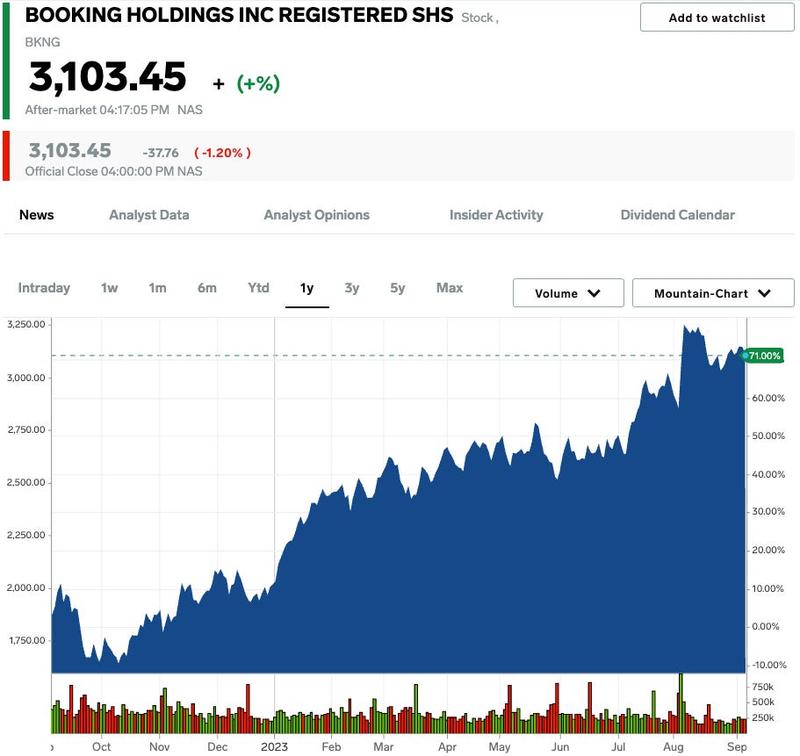The height and width of the screenshot is (756, 800).
Task: View the Insider Activity tab
Action: (x=496, y=215)
